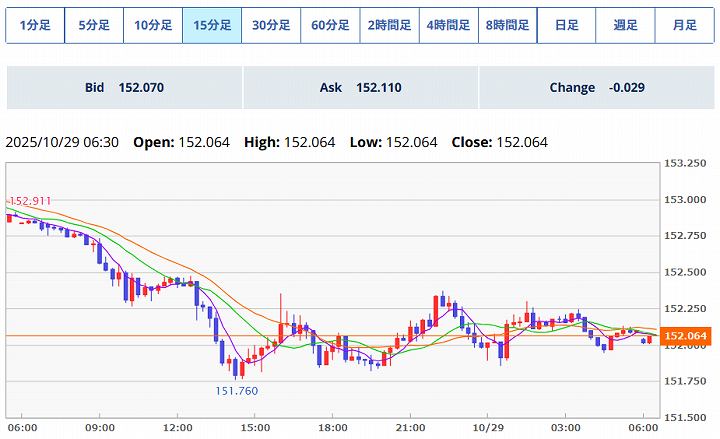The image size is (720, 439).
Task: Select the 5分足 chart interval
Action: pos(94,25)
